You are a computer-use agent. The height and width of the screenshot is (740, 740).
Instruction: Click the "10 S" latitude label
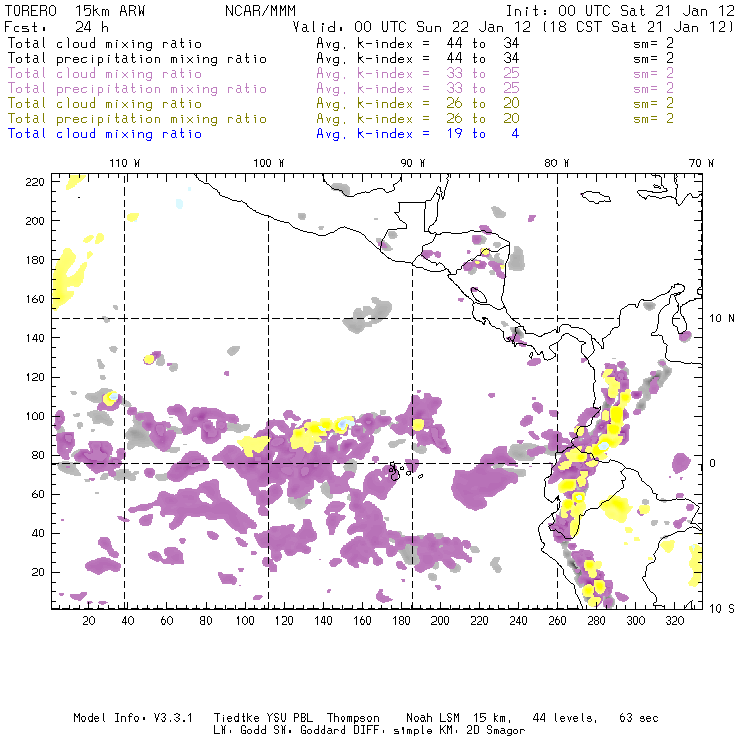(722, 609)
